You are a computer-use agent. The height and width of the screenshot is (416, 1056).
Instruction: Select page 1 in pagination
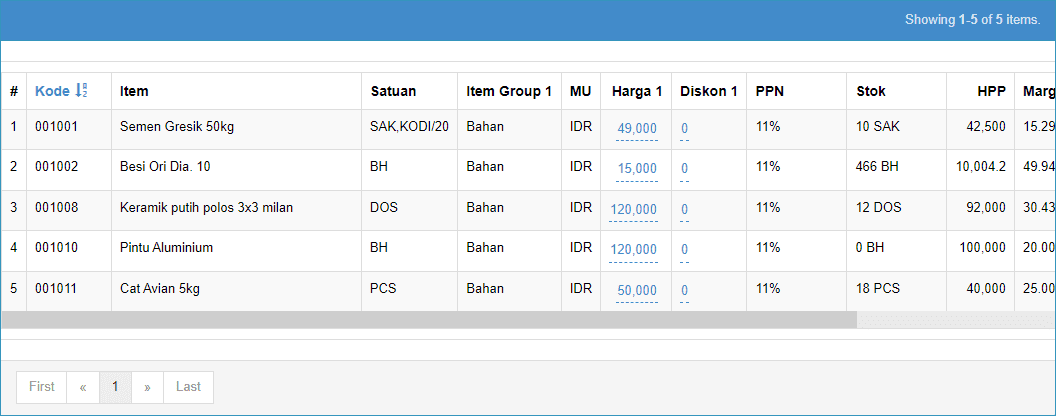[115, 387]
